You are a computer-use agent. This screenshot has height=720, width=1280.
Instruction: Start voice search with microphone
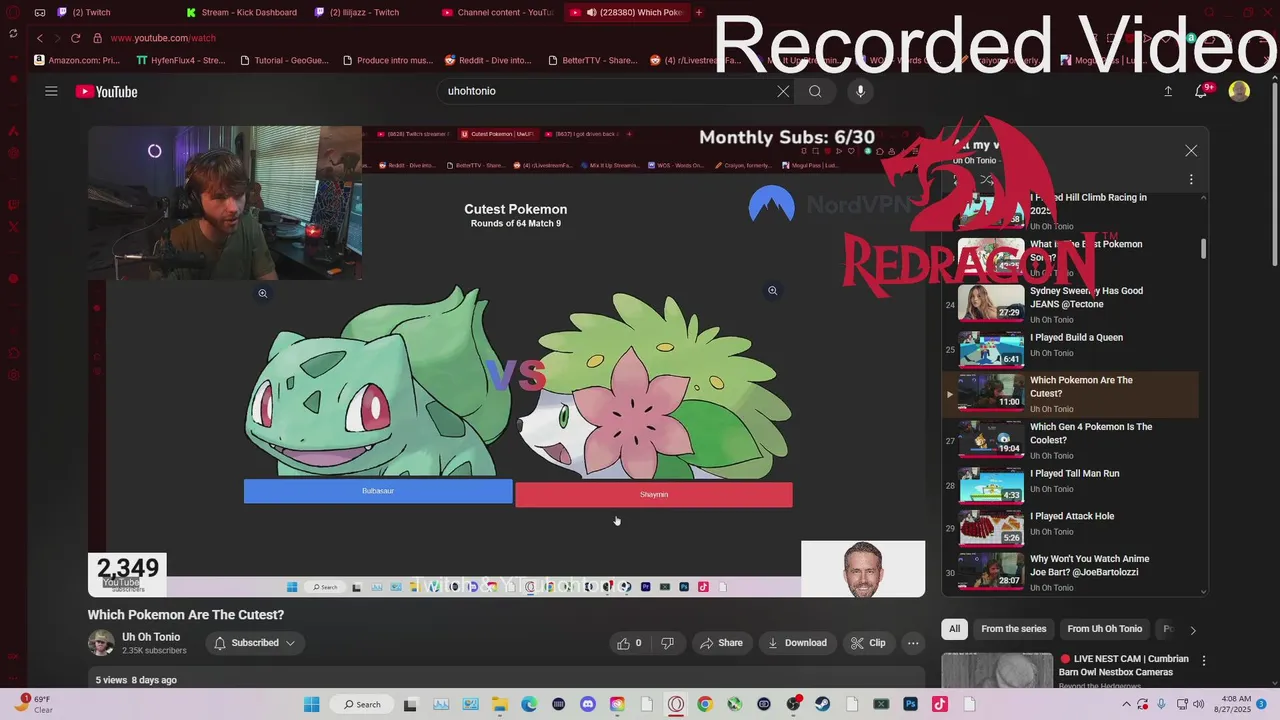(860, 91)
